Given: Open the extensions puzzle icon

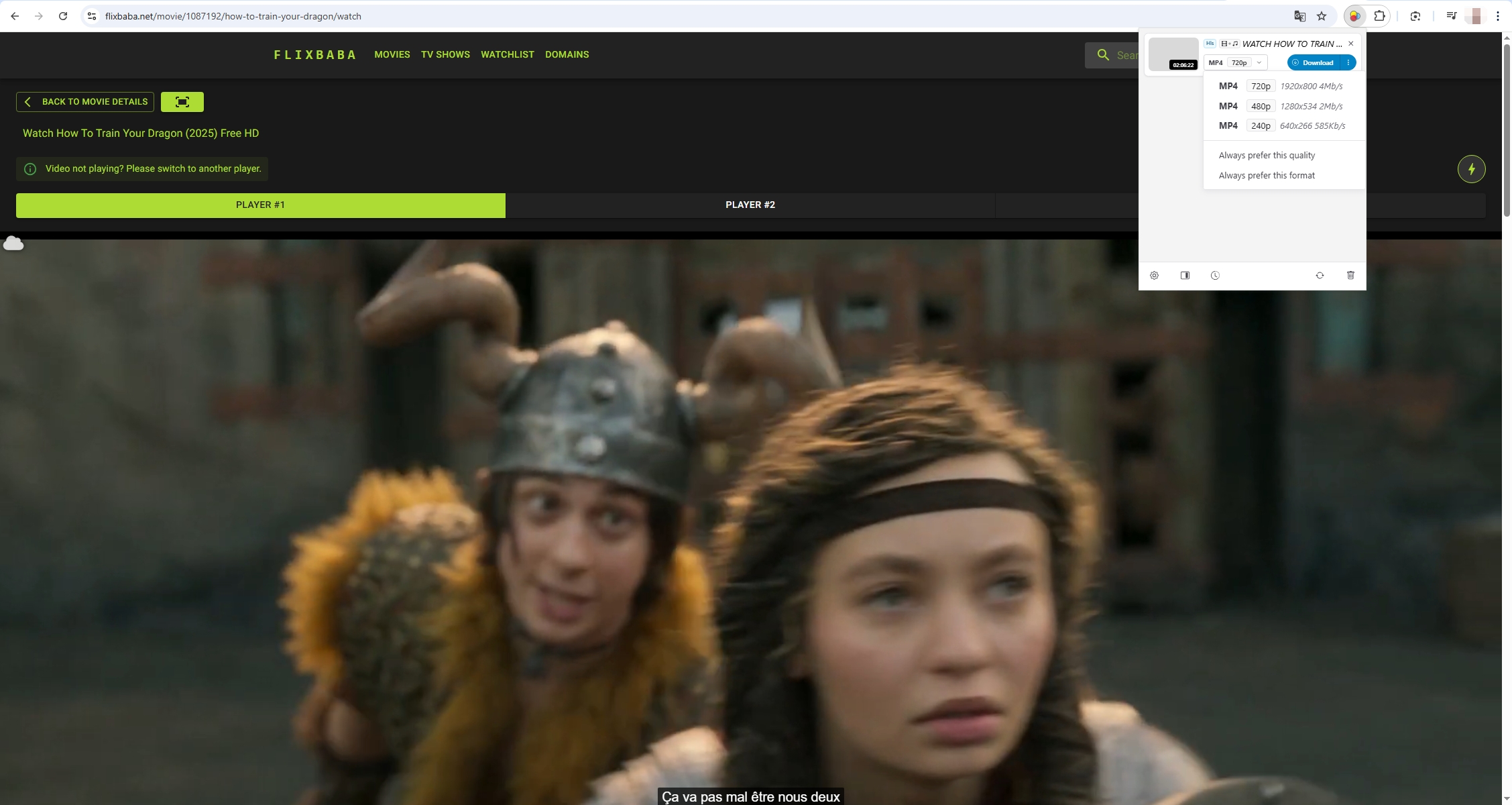Looking at the screenshot, I should 1379,16.
